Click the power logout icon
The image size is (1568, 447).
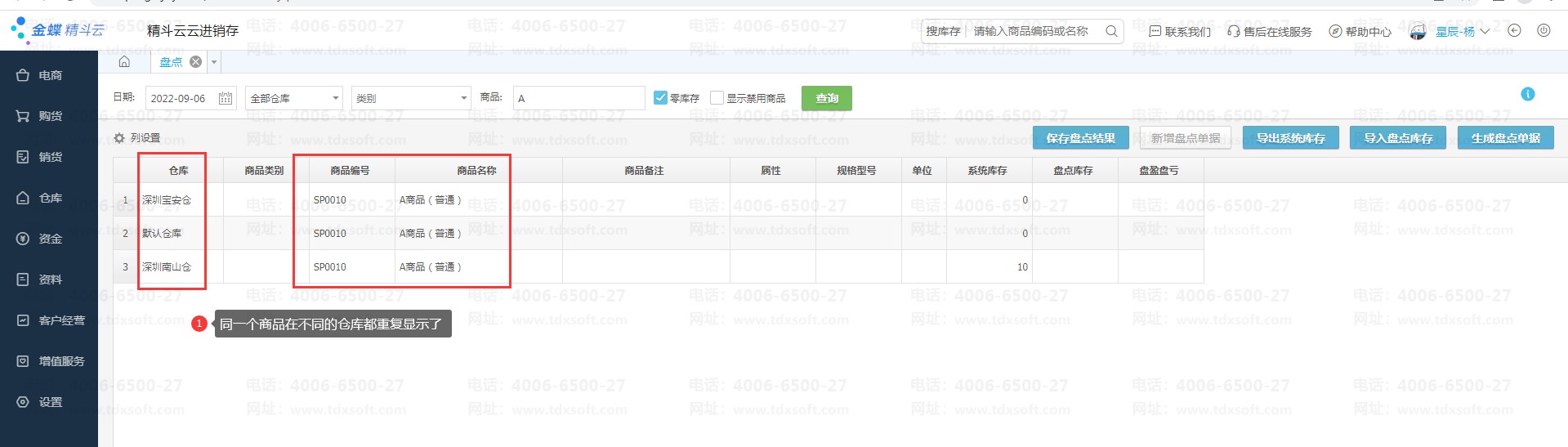(1543, 31)
